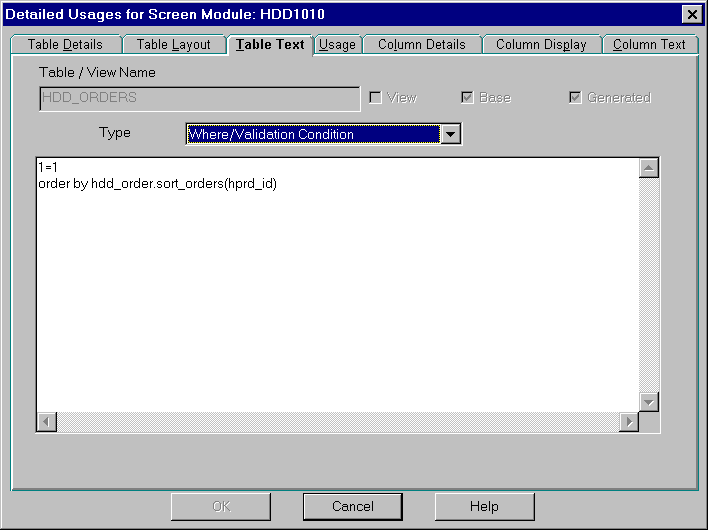Select the Usage tab
Viewport: 708px width, 530px height.
(337, 45)
